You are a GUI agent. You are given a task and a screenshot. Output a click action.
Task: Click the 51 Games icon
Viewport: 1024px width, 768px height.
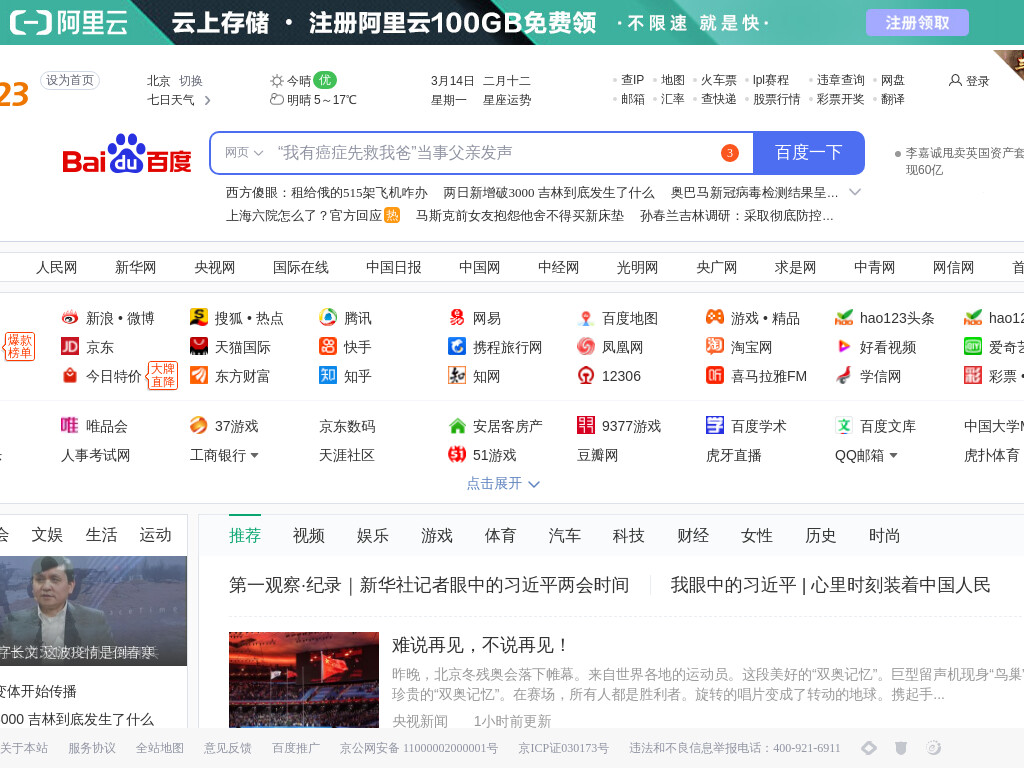pos(456,454)
